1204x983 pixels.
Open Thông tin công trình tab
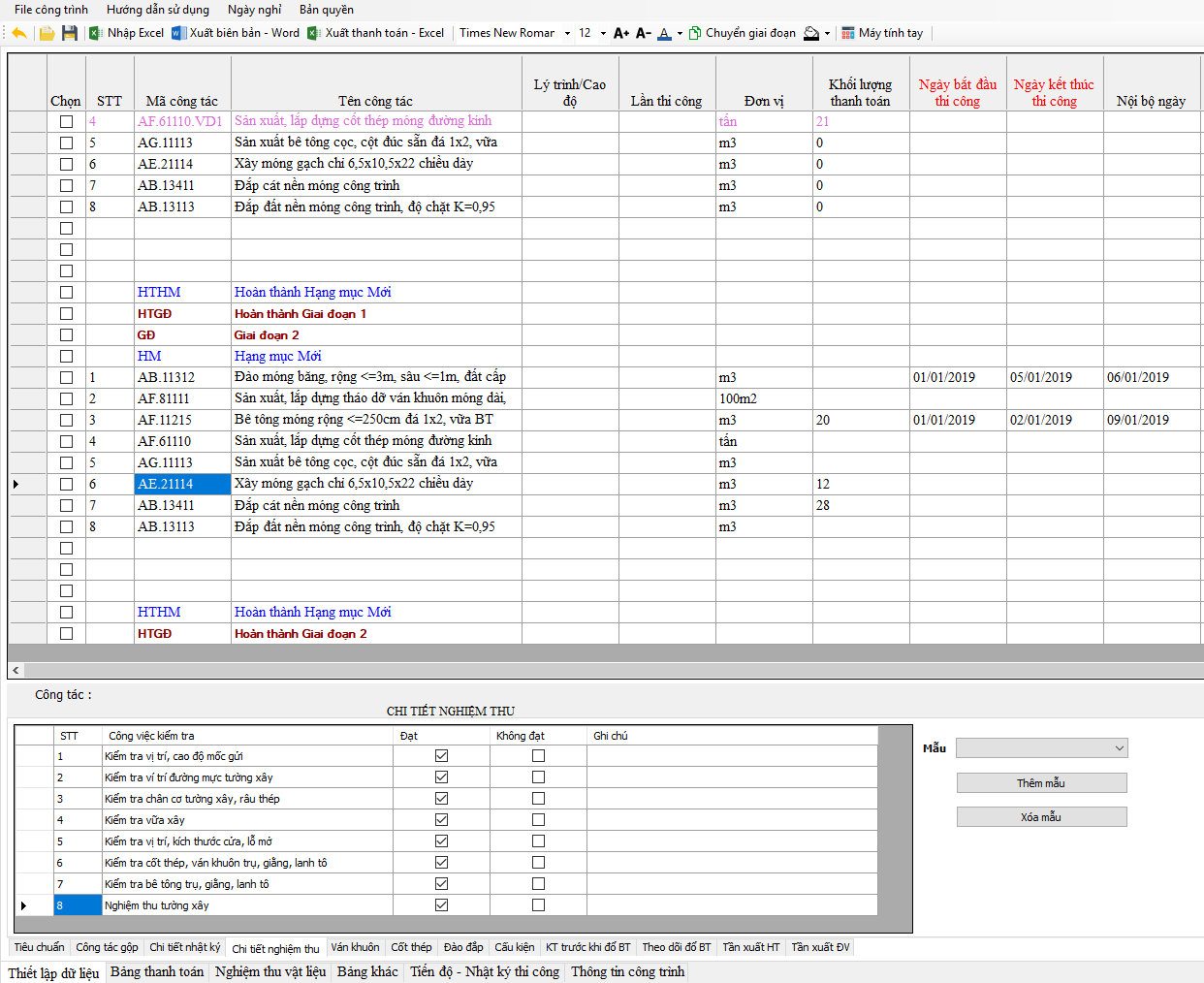(627, 971)
